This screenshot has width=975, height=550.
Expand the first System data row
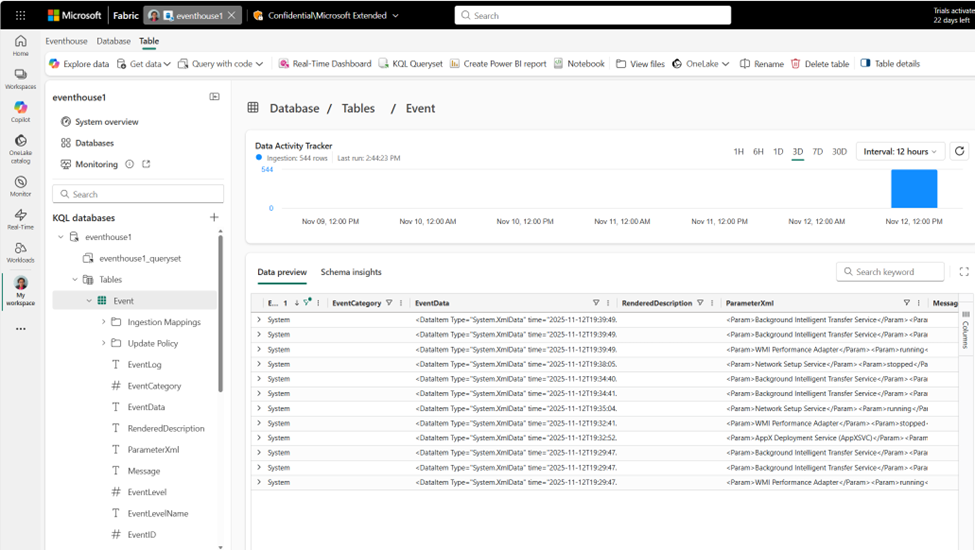pyautogui.click(x=259, y=319)
